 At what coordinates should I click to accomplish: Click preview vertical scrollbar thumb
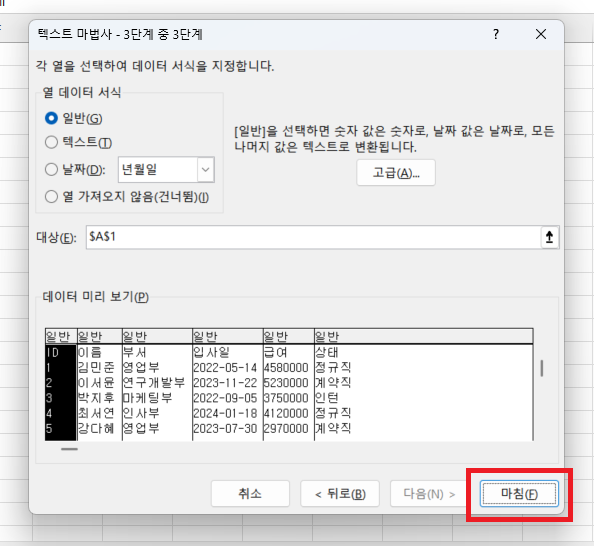click(542, 368)
